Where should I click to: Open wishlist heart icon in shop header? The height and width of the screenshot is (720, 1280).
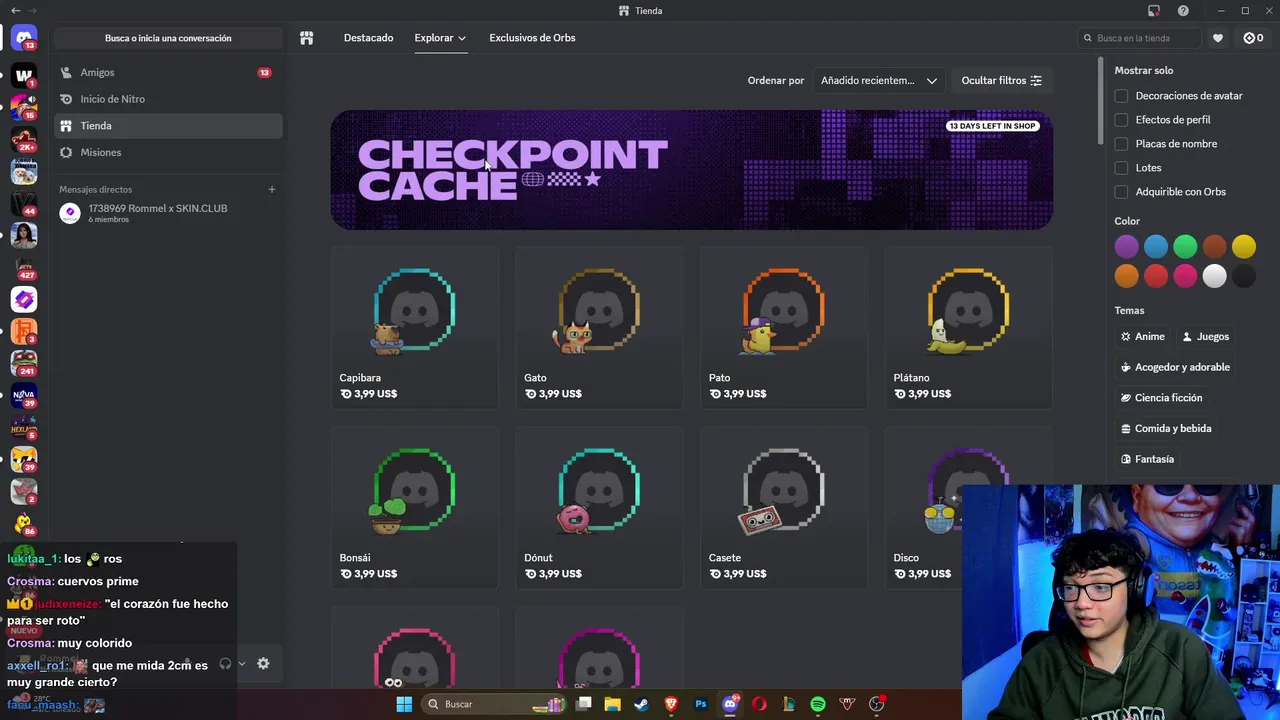1218,38
